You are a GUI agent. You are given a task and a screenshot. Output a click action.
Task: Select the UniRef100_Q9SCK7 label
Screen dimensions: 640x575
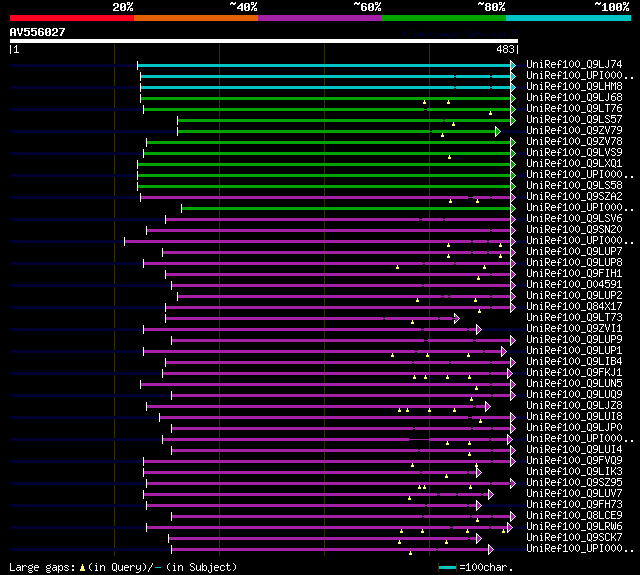pos(574,538)
